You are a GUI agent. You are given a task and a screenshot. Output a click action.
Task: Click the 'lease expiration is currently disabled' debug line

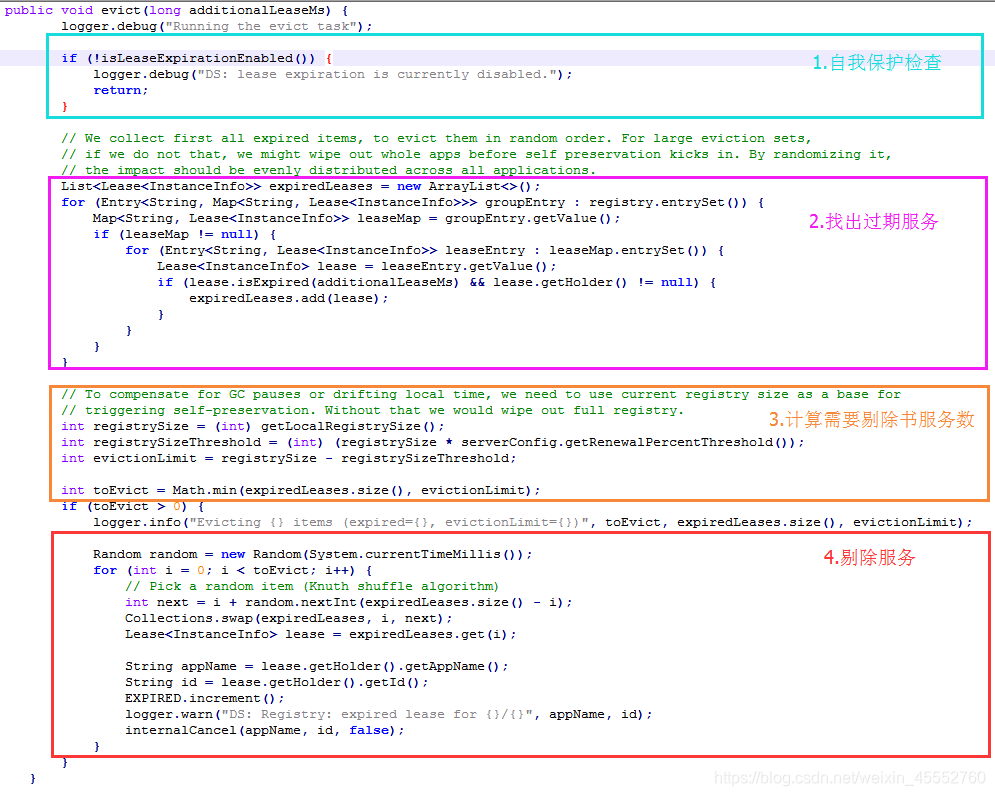[333, 74]
